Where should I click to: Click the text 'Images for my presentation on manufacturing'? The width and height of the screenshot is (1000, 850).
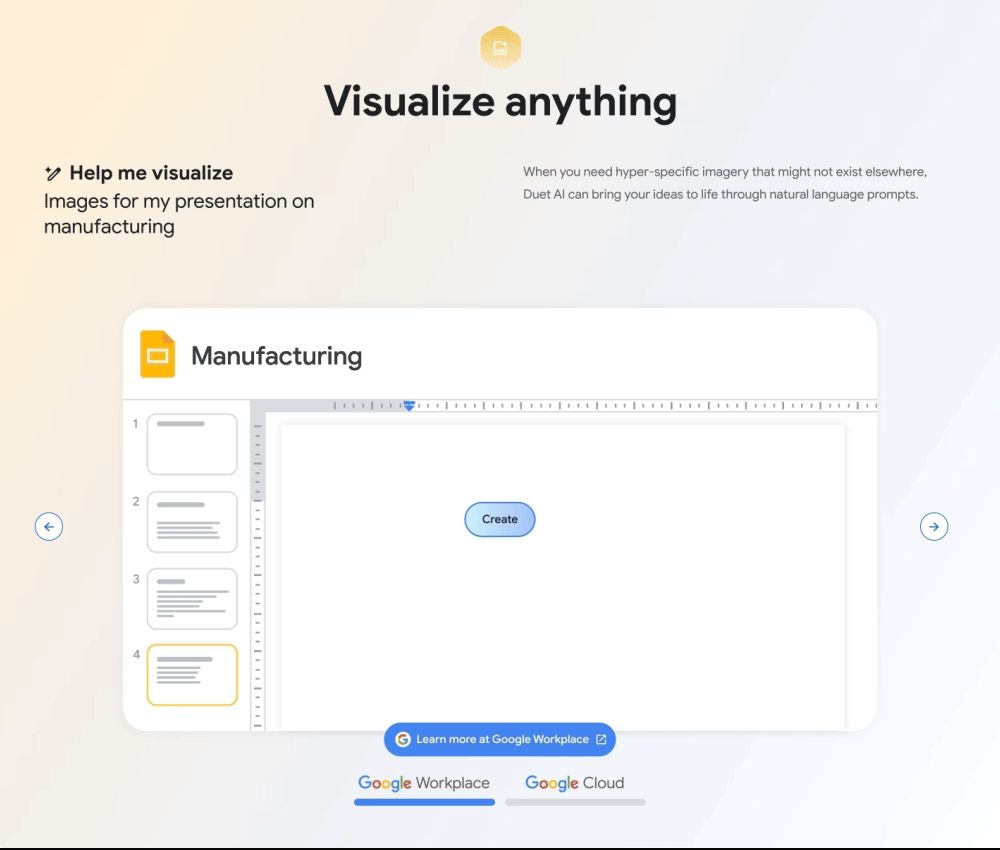pos(179,214)
